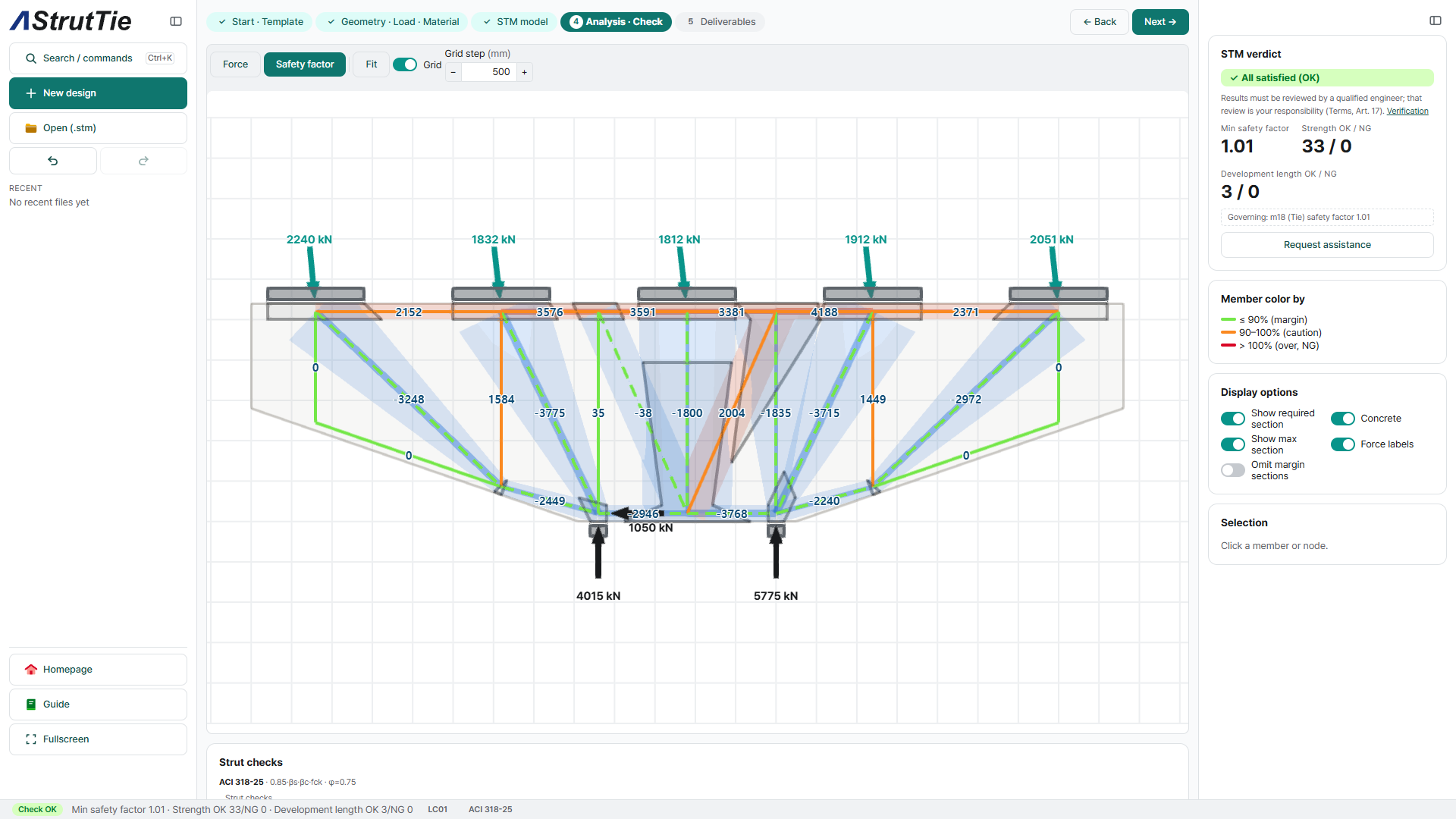Toggle Show required section switch

tap(1233, 419)
